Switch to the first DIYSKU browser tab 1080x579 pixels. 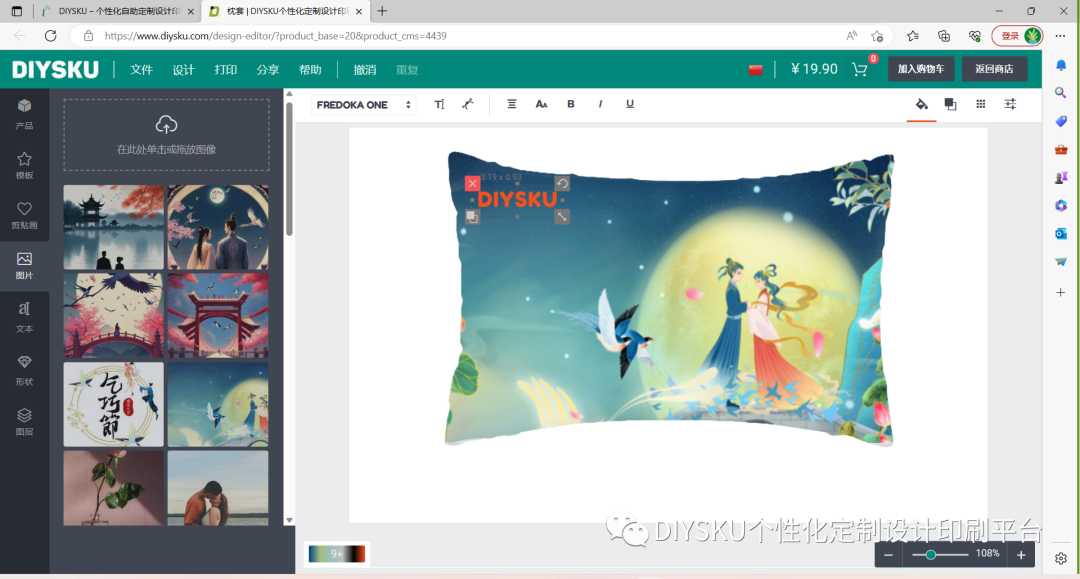point(118,11)
